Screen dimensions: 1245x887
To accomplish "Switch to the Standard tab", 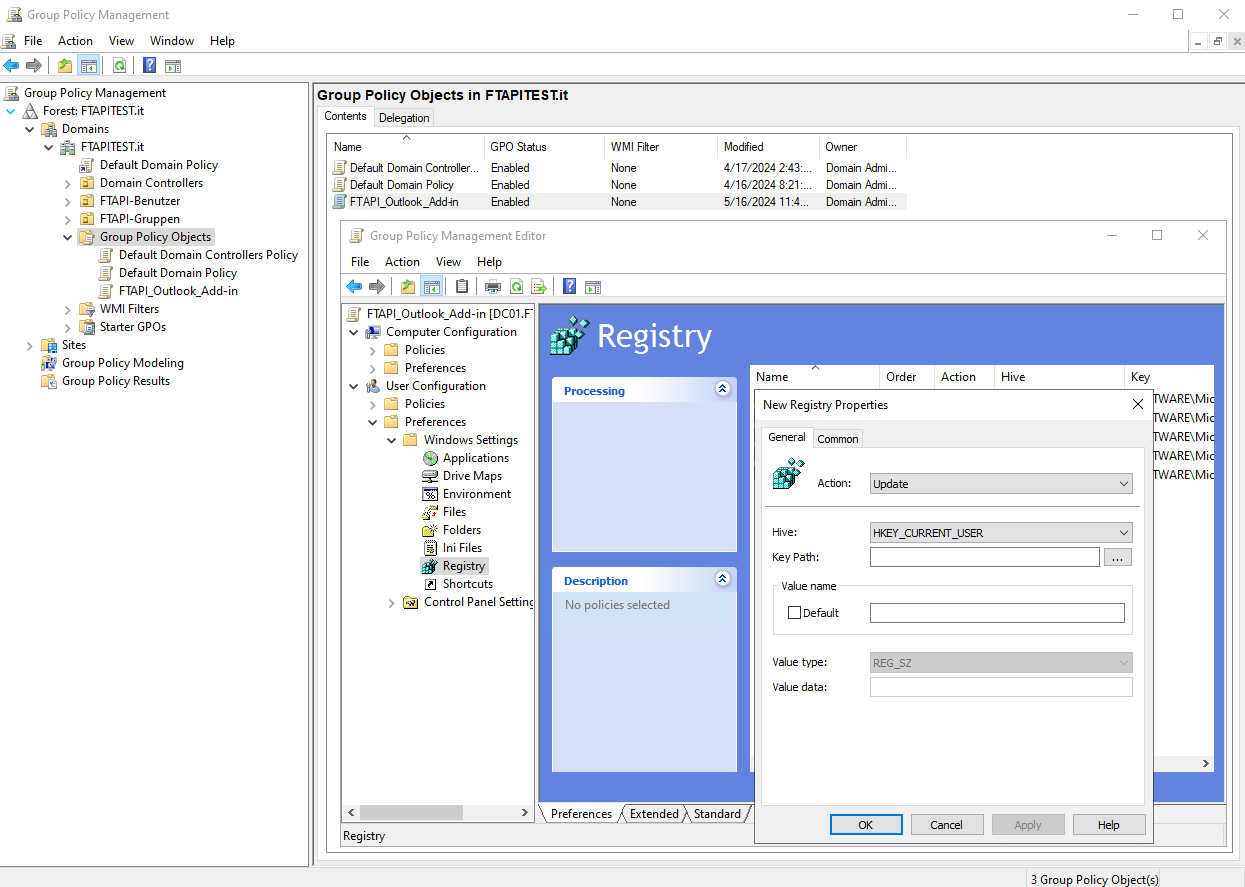I will coord(717,814).
